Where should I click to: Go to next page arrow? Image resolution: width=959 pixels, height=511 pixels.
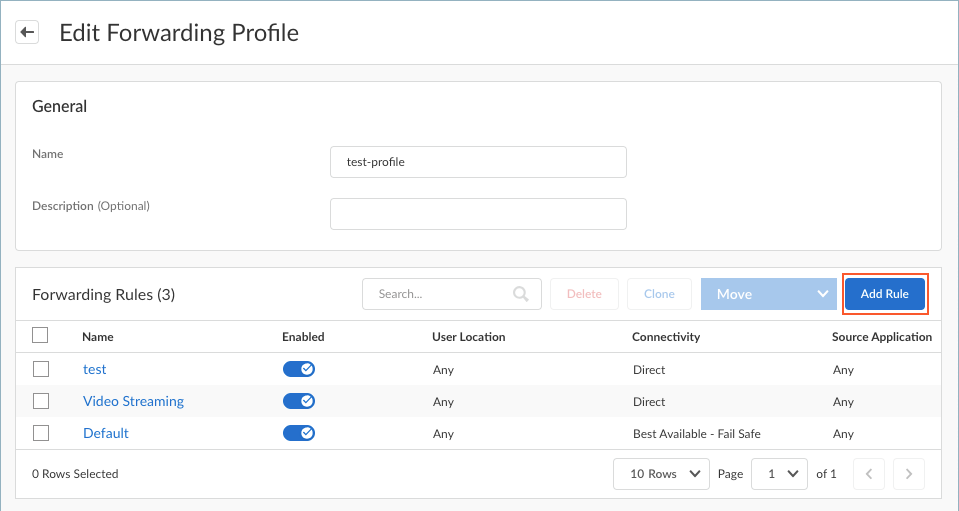[908, 474]
